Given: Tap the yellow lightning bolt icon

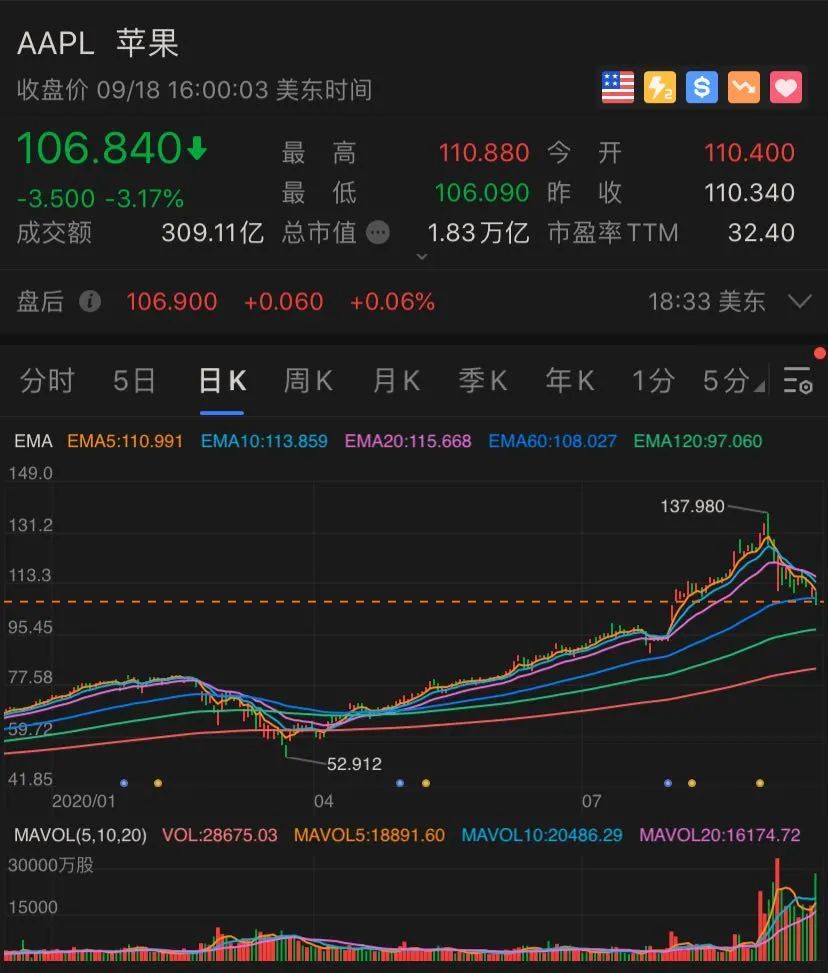Looking at the screenshot, I should [x=659, y=87].
